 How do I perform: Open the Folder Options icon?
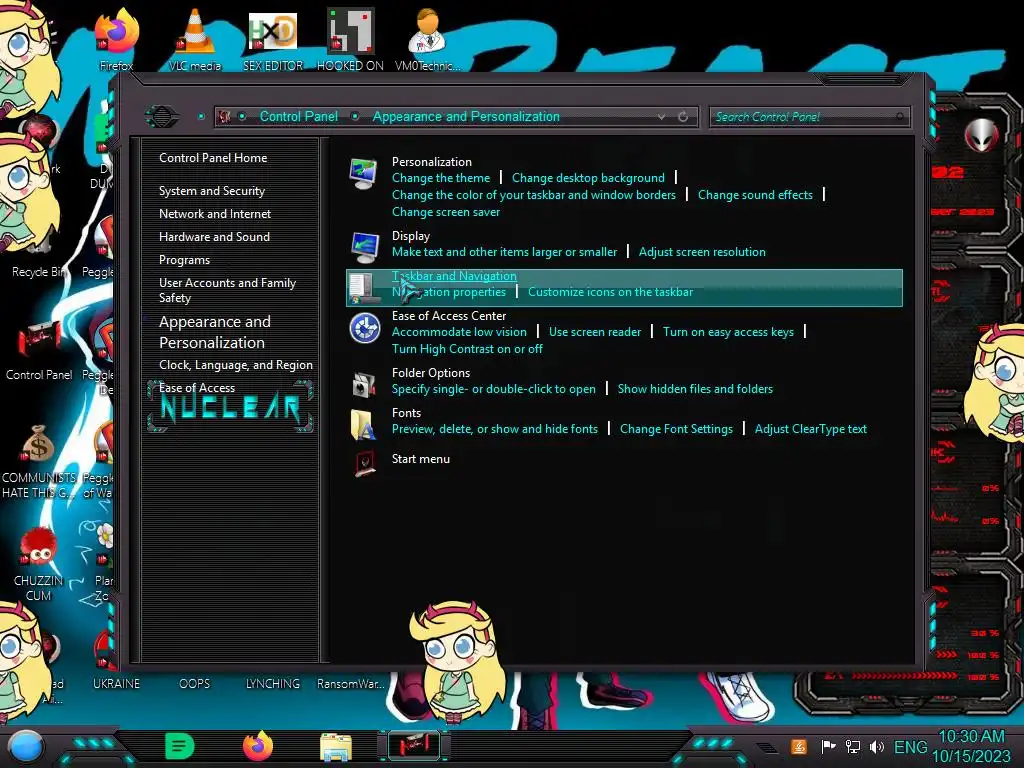364,384
